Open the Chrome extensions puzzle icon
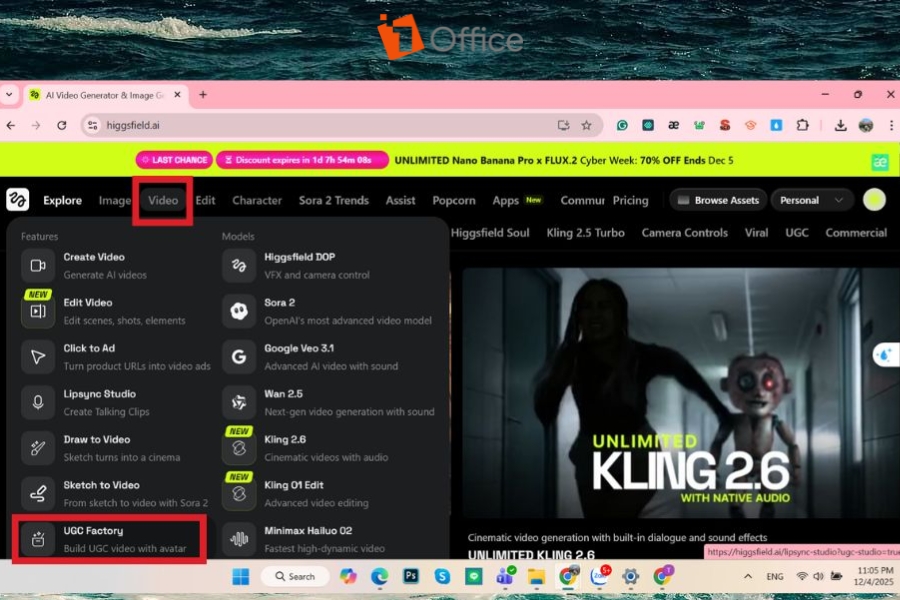 (802, 125)
